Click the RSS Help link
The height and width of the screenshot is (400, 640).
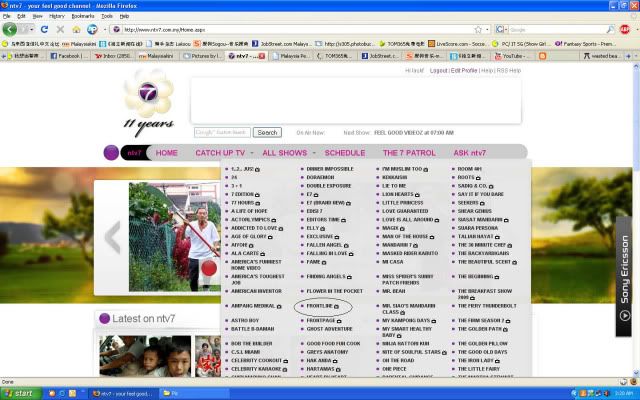coord(509,71)
